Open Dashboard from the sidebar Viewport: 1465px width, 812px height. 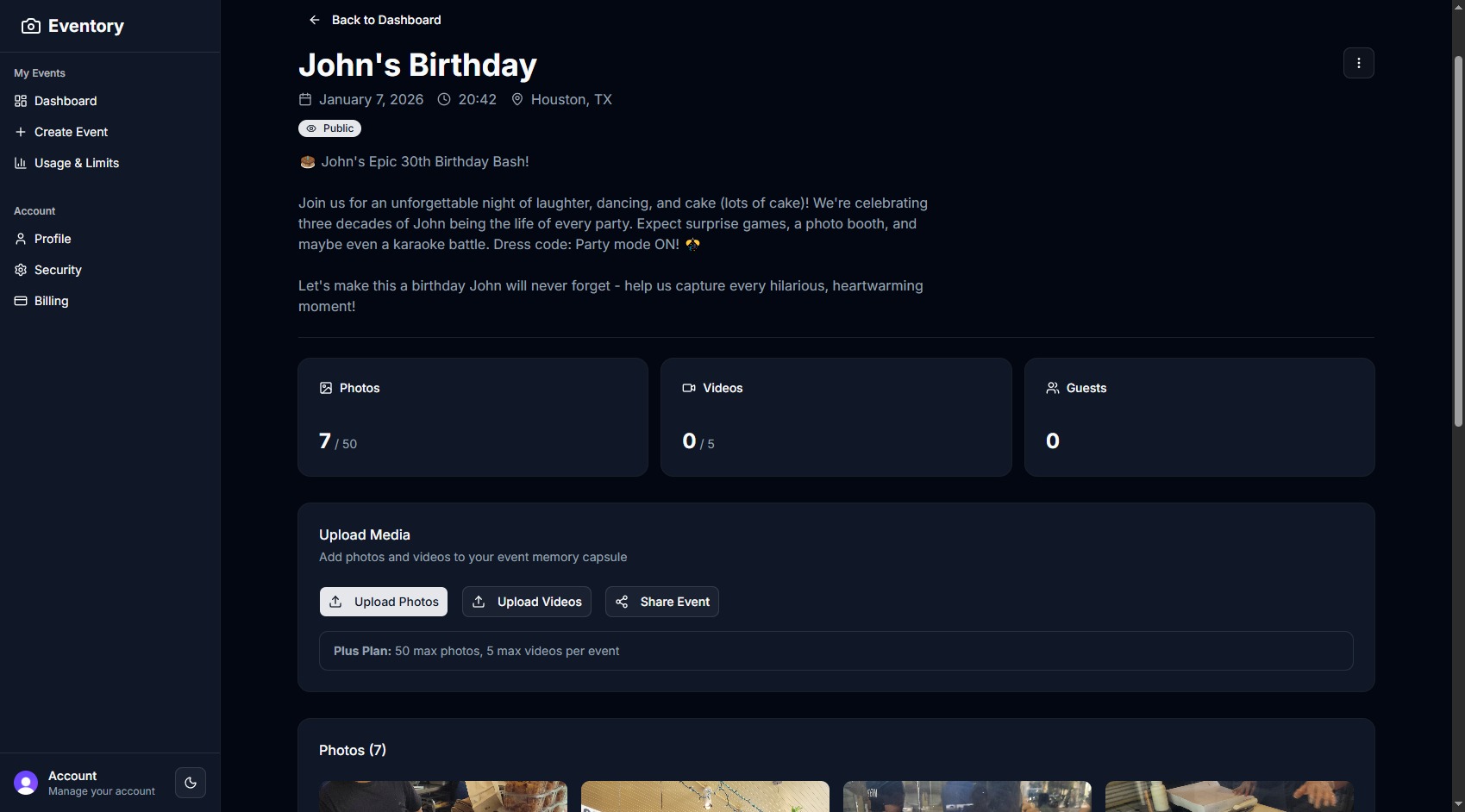(x=66, y=101)
